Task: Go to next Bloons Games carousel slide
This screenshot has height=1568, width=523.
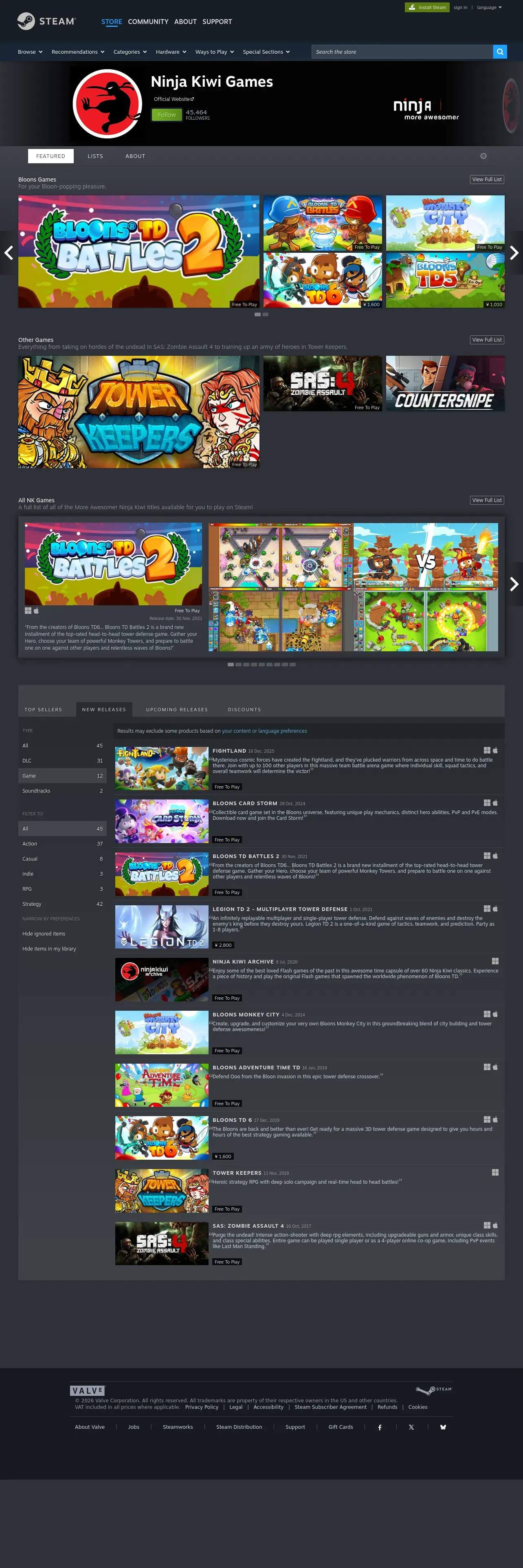Action: [x=514, y=253]
